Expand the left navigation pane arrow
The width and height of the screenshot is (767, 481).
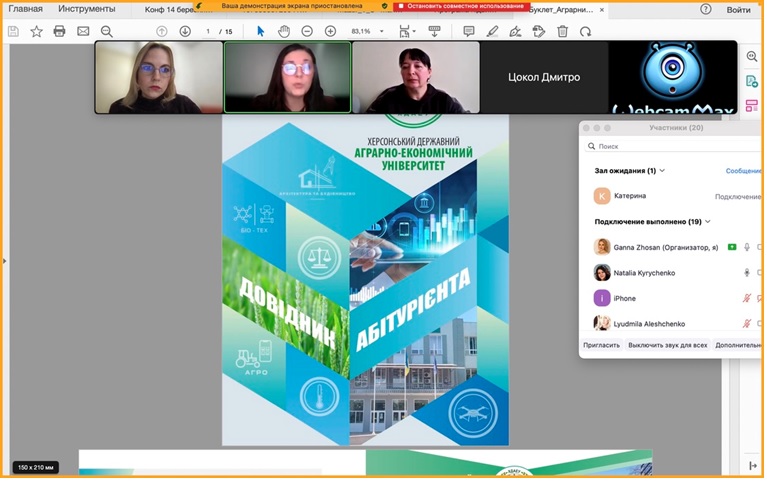click(4, 261)
